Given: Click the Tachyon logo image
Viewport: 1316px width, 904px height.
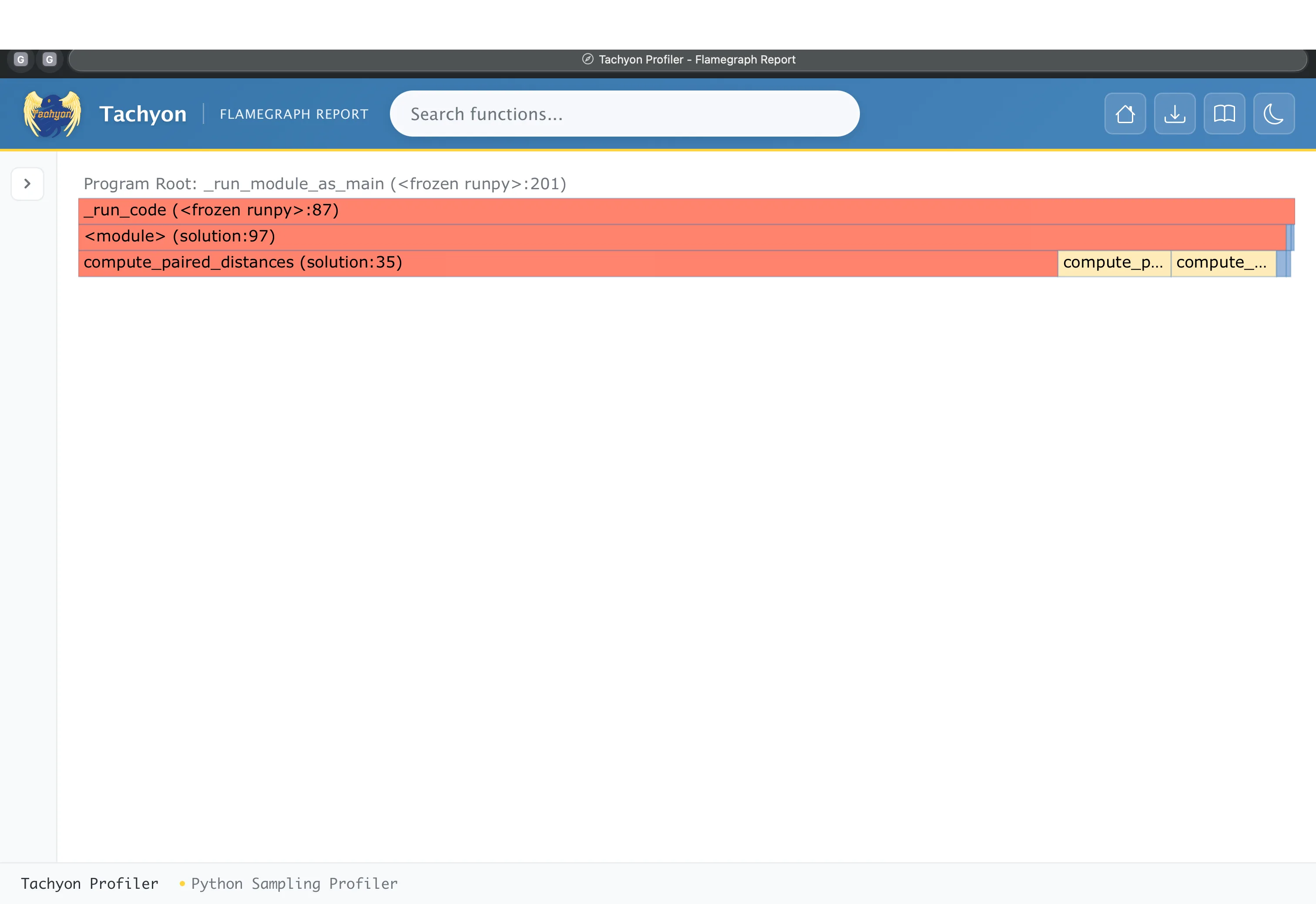Looking at the screenshot, I should click(52, 114).
